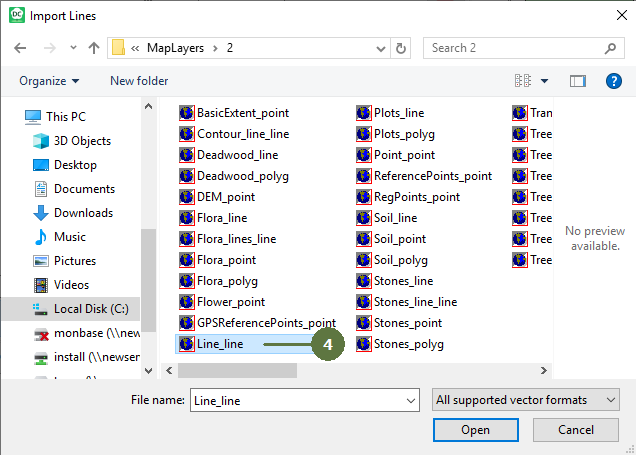The width and height of the screenshot is (636, 455).
Task: Click the Back navigation arrow
Action: pos(20,48)
